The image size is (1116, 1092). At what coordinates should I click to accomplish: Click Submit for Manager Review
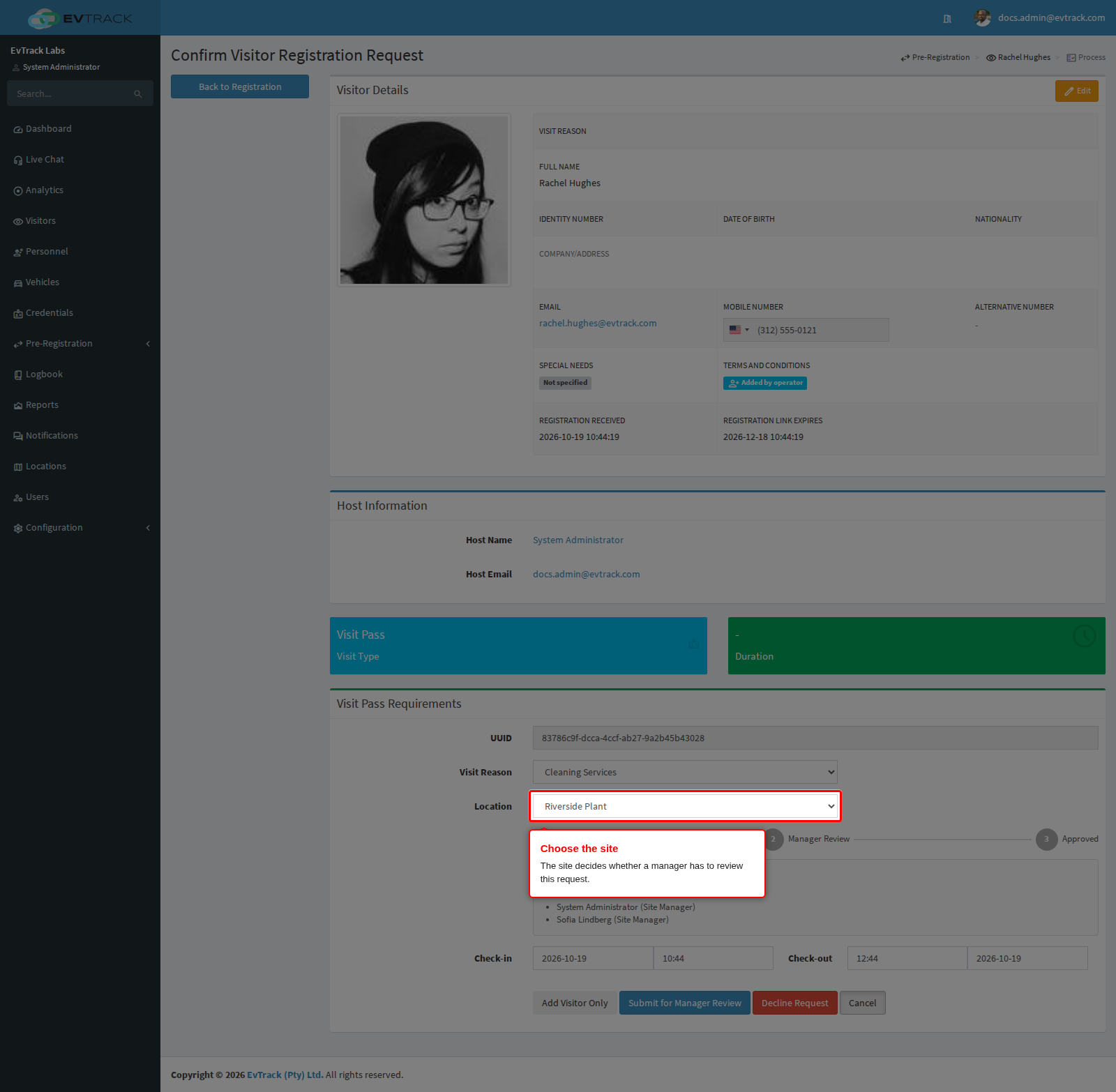(685, 1003)
